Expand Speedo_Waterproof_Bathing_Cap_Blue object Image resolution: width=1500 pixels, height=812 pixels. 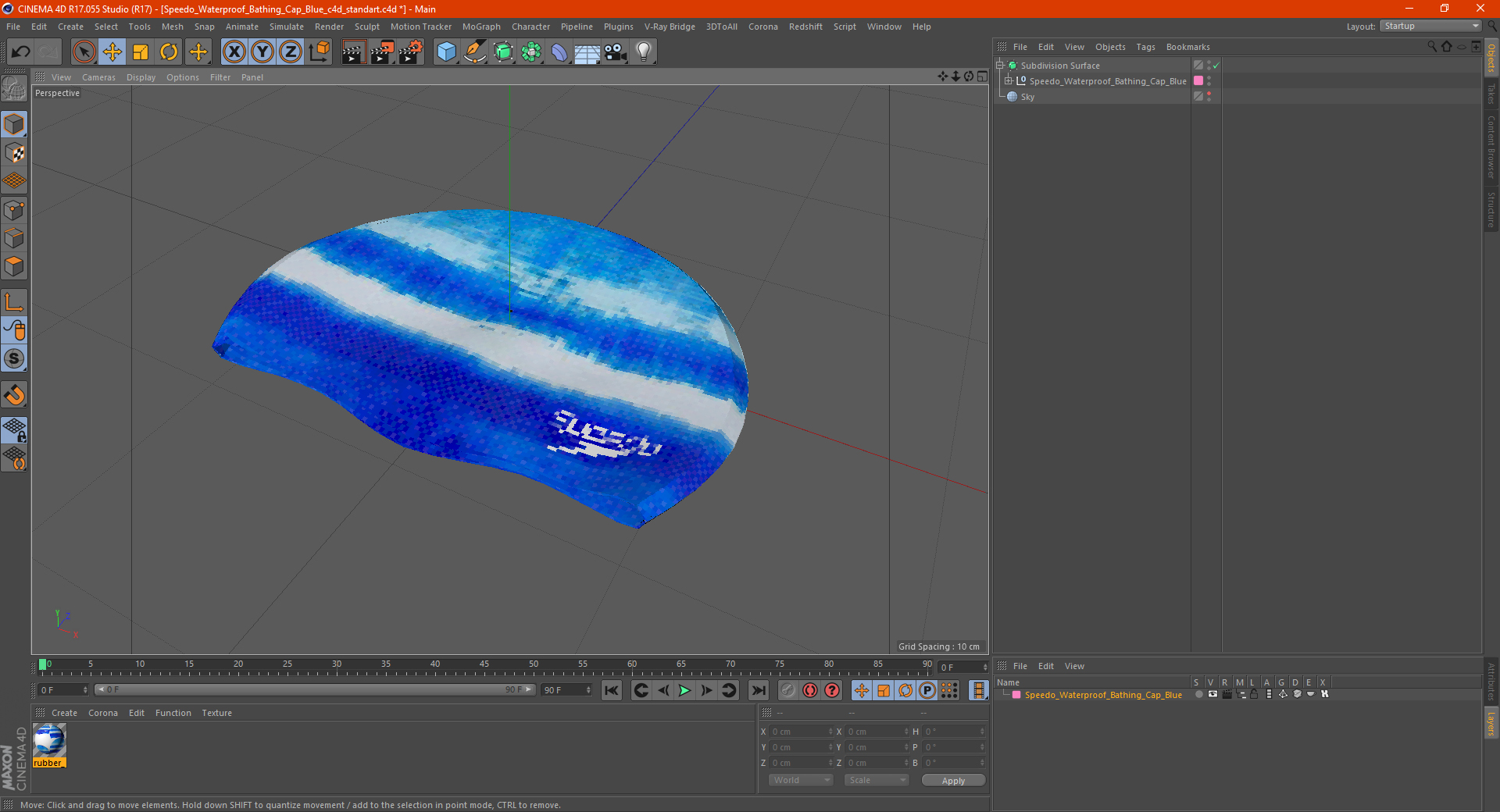point(1009,81)
